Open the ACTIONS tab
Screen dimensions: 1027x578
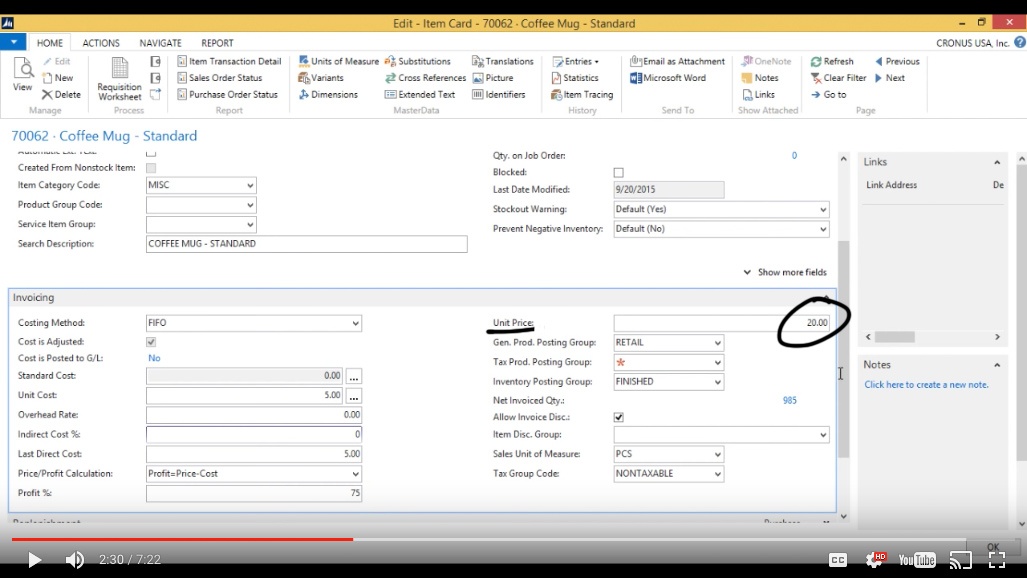(101, 42)
